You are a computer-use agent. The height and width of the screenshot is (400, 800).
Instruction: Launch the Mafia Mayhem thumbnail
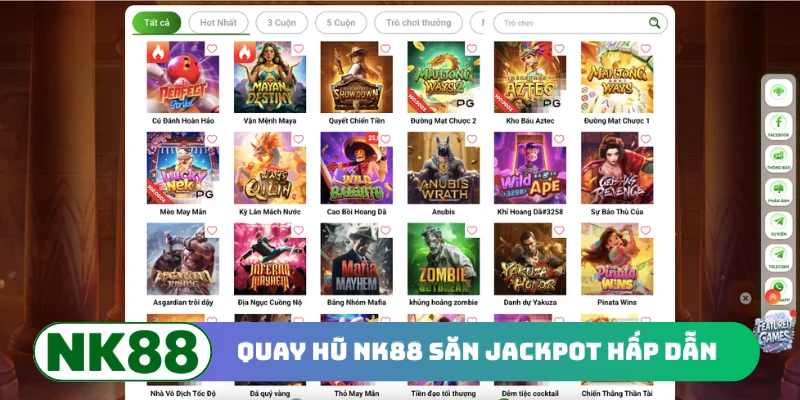pyautogui.click(x=357, y=259)
